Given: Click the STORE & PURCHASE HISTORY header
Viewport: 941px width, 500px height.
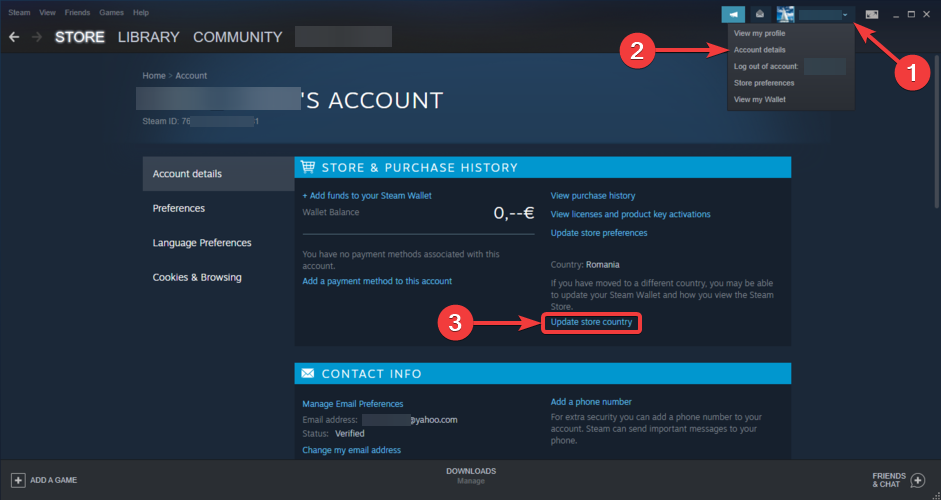Looking at the screenshot, I should click(419, 167).
